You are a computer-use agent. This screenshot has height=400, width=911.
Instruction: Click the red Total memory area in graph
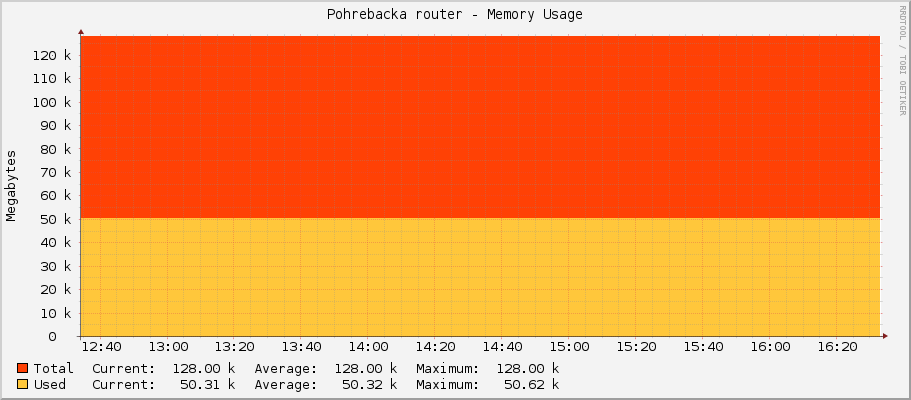[480, 127]
